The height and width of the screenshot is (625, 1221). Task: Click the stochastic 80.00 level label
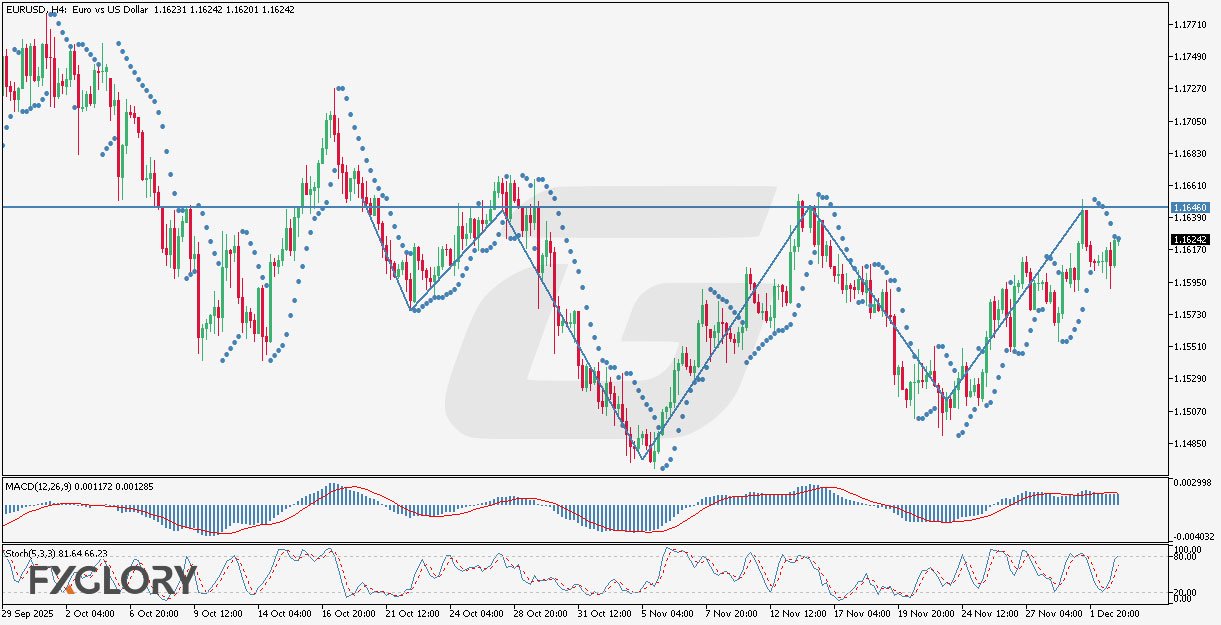click(1186, 559)
